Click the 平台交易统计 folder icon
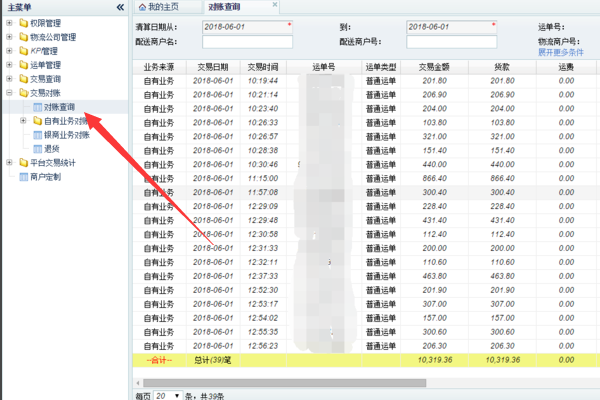Viewport: 600px width, 400px height. [x=24, y=163]
